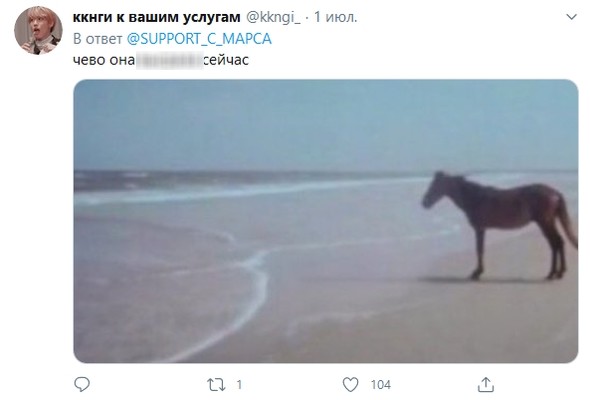Open the kkngi_ profile avatar picture
590x400 pixels.
point(38,30)
